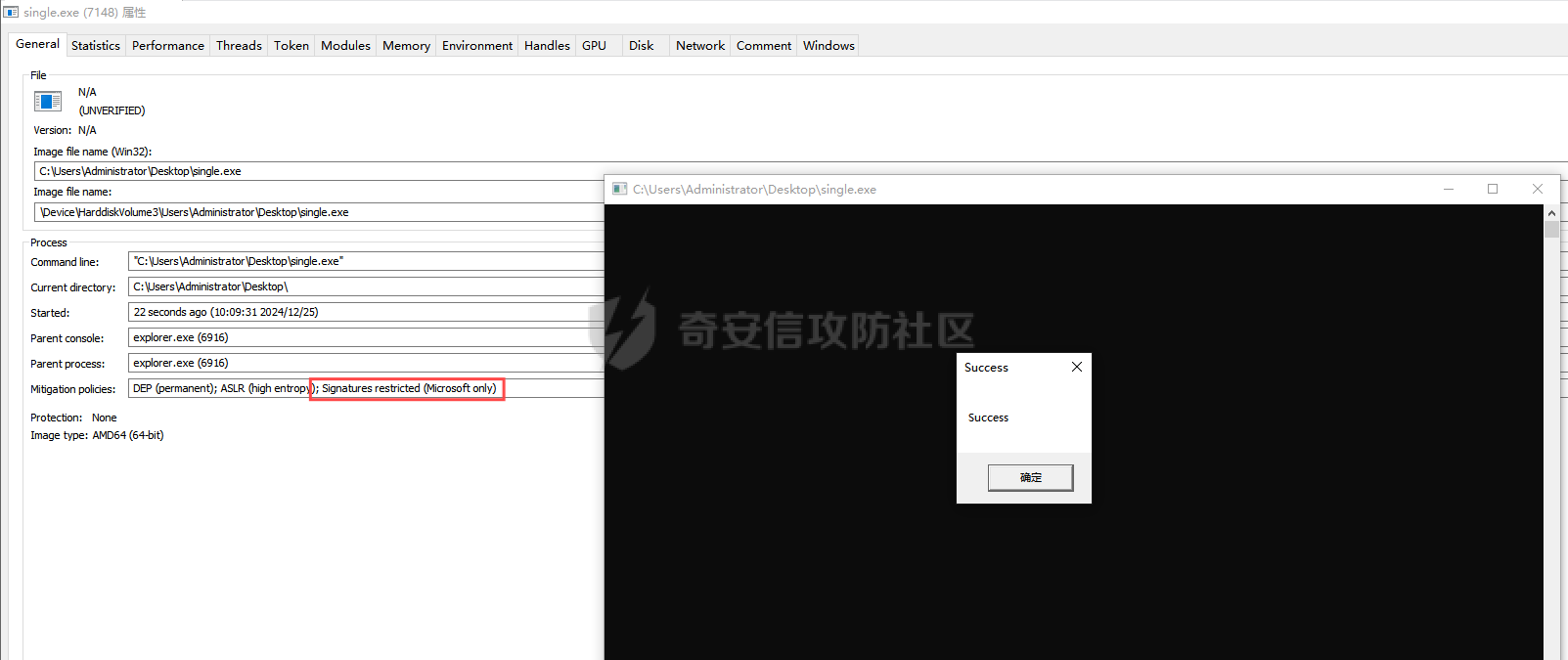Maximize the single.exe console window
The width and height of the screenshot is (1568, 660).
(x=1492, y=189)
